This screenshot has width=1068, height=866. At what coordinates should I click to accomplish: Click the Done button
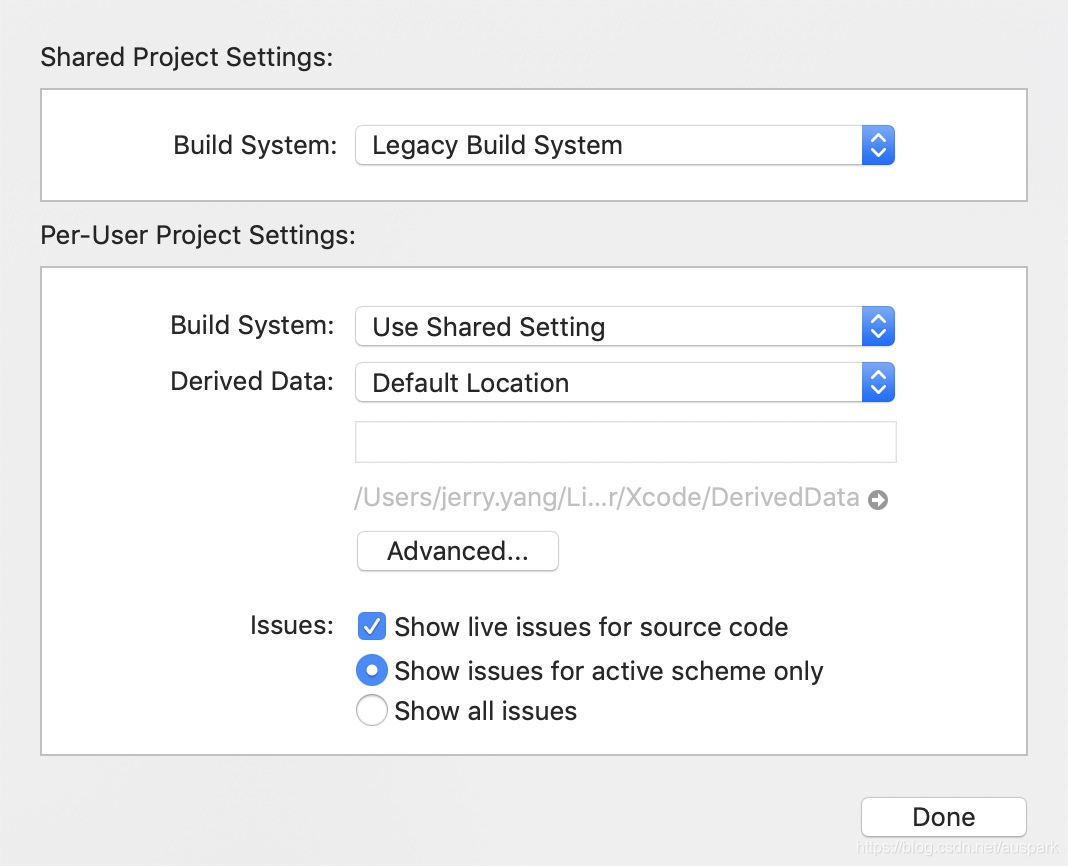(x=943, y=817)
